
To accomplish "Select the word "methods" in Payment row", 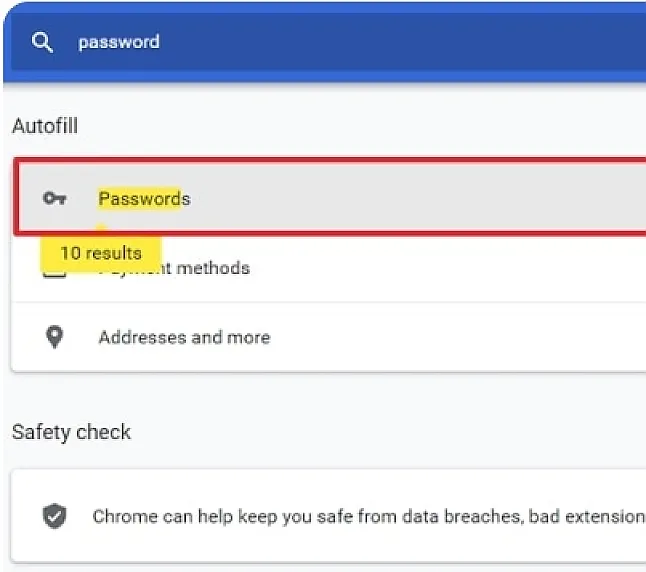I will point(213,268).
